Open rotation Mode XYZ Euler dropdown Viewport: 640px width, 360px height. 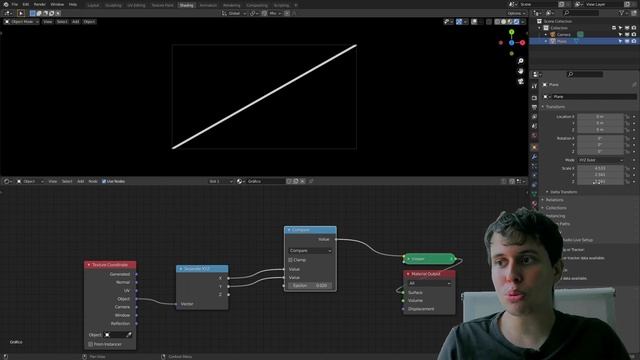pos(600,160)
